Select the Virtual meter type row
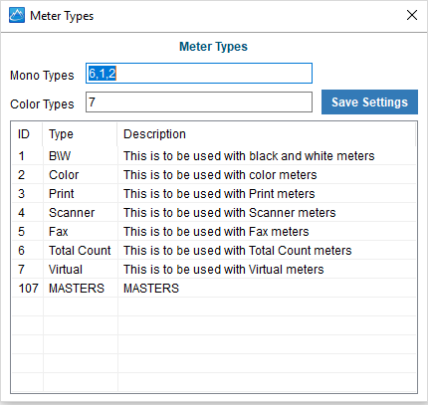 click(214, 269)
